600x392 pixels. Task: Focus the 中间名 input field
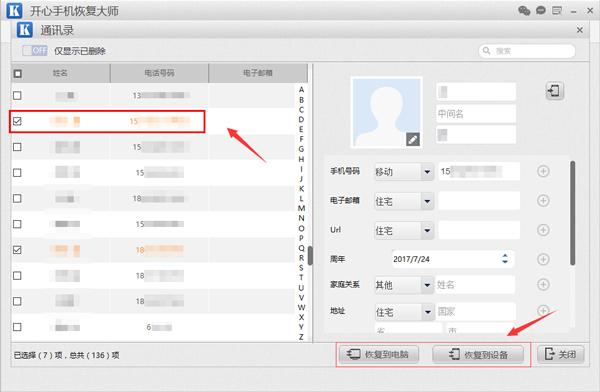click(476, 114)
